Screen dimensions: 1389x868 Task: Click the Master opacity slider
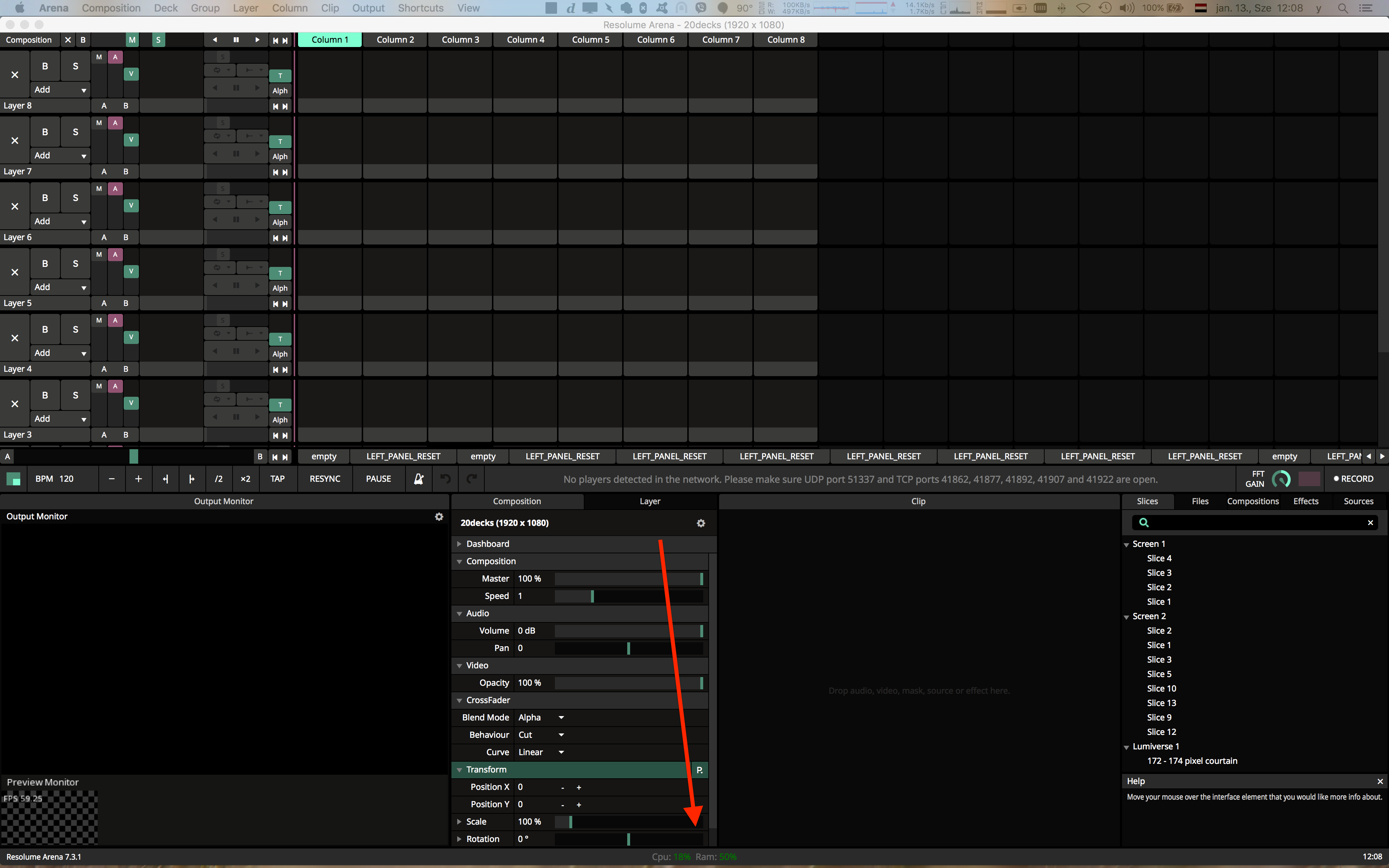[628, 579]
